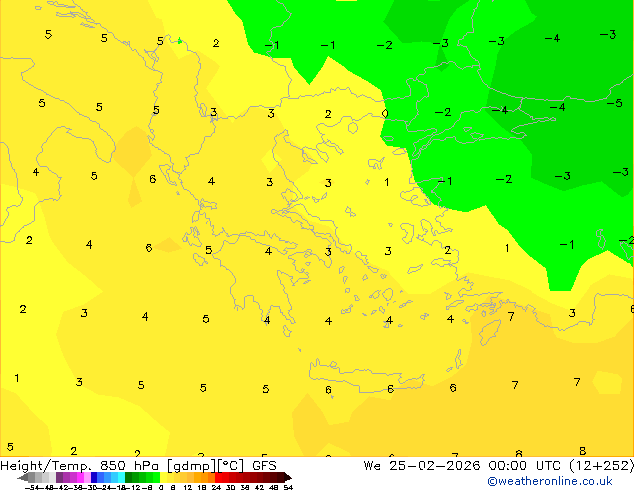The width and height of the screenshot is (634, 490).
Task: Click the '54' label under color legend
Action: point(288,487)
